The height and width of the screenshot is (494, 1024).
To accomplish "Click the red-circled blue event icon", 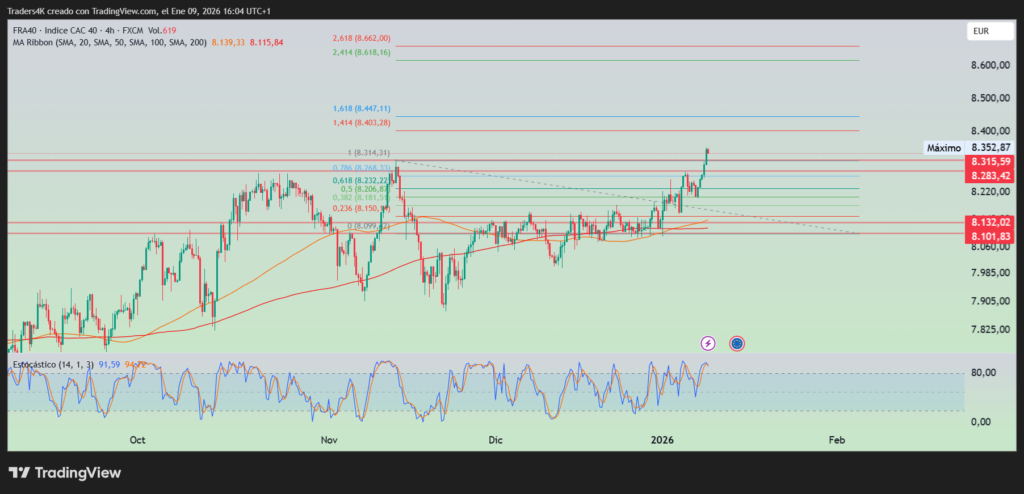I will tap(737, 343).
